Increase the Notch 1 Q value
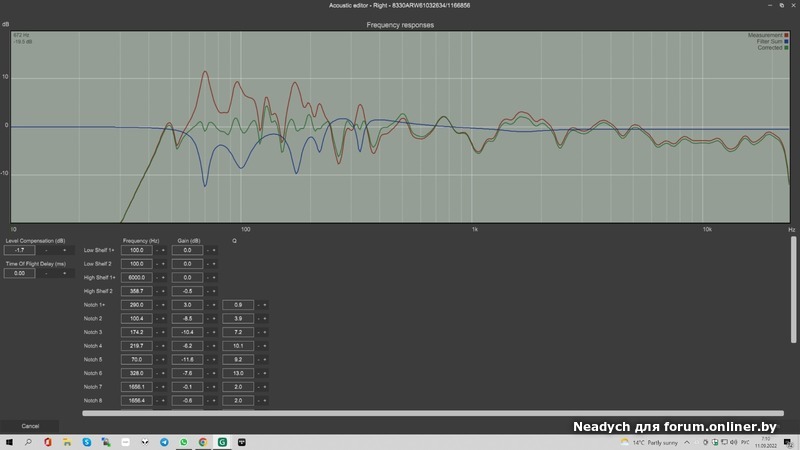 click(x=265, y=305)
